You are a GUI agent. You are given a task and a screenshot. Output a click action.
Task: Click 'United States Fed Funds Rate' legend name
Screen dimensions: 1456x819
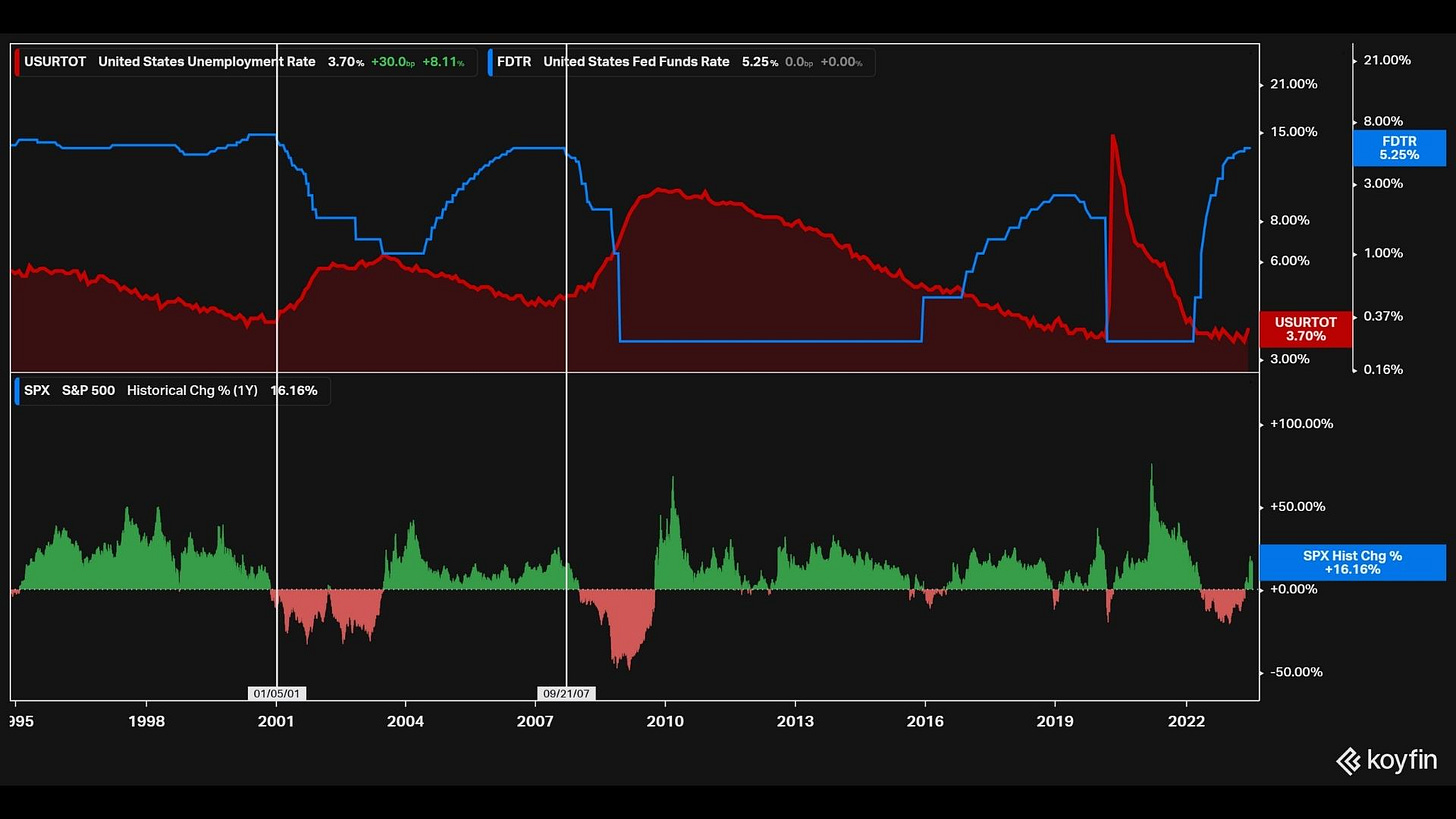click(636, 62)
